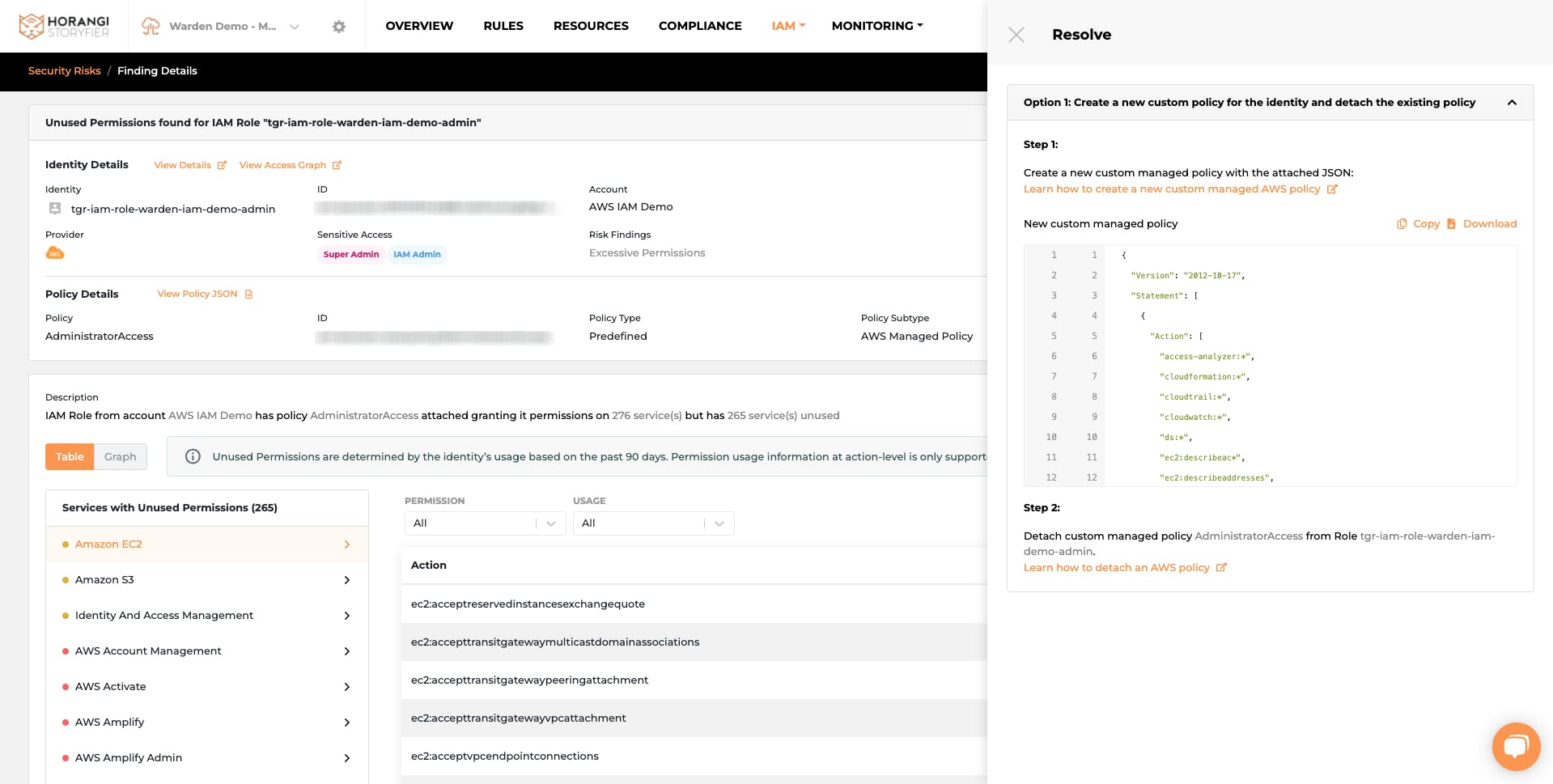Screen dimensions: 1553x784
Task: Open the USAGE filter dropdown
Action: click(x=653, y=523)
